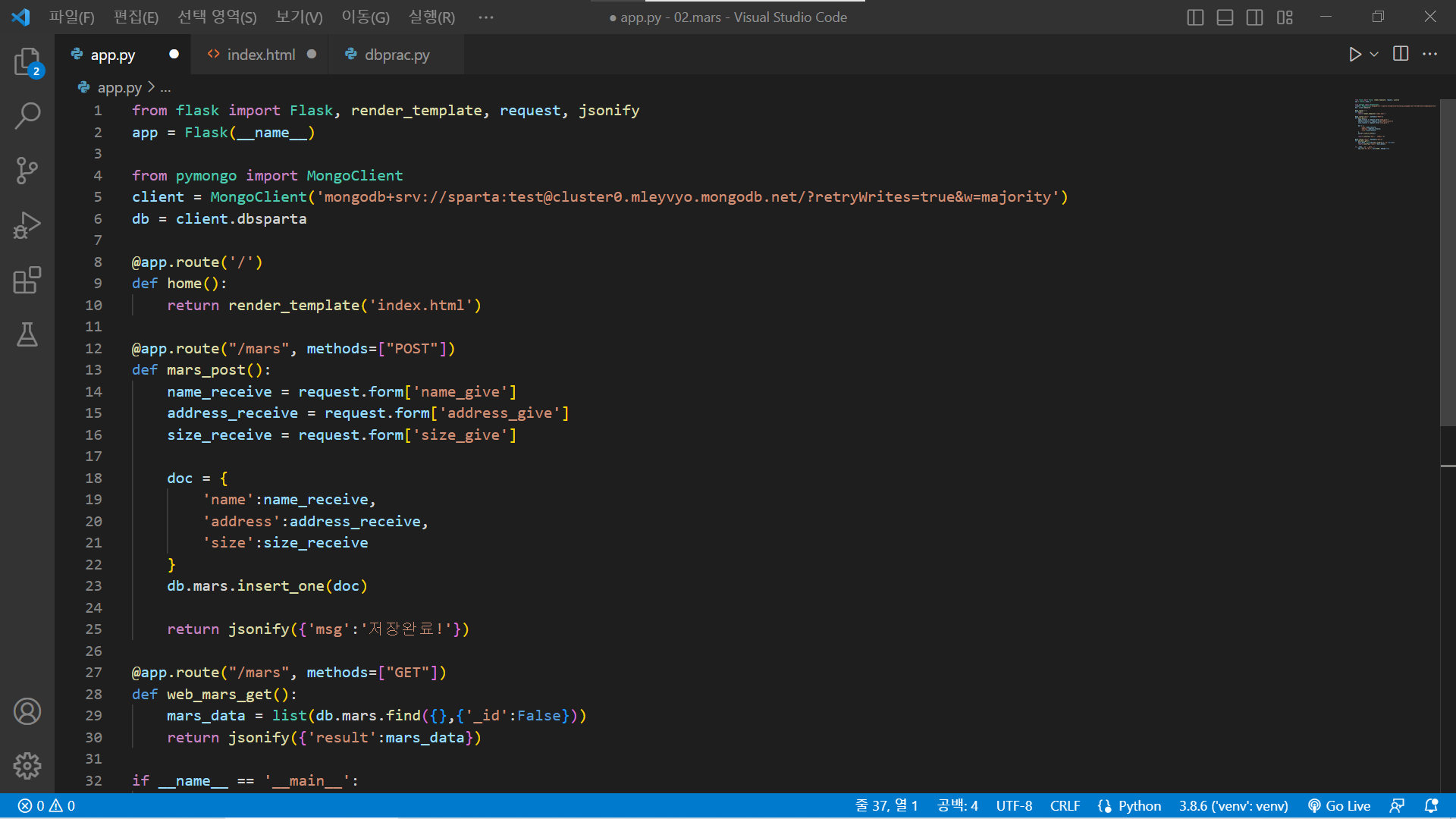The height and width of the screenshot is (819, 1456).
Task: Select encoding UTF-8 in status bar
Action: [1014, 805]
